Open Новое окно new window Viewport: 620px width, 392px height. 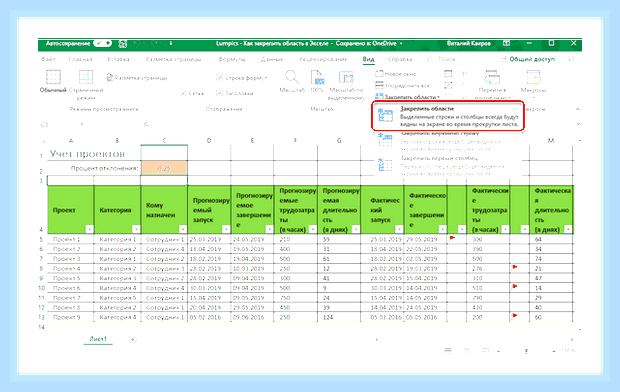396,74
